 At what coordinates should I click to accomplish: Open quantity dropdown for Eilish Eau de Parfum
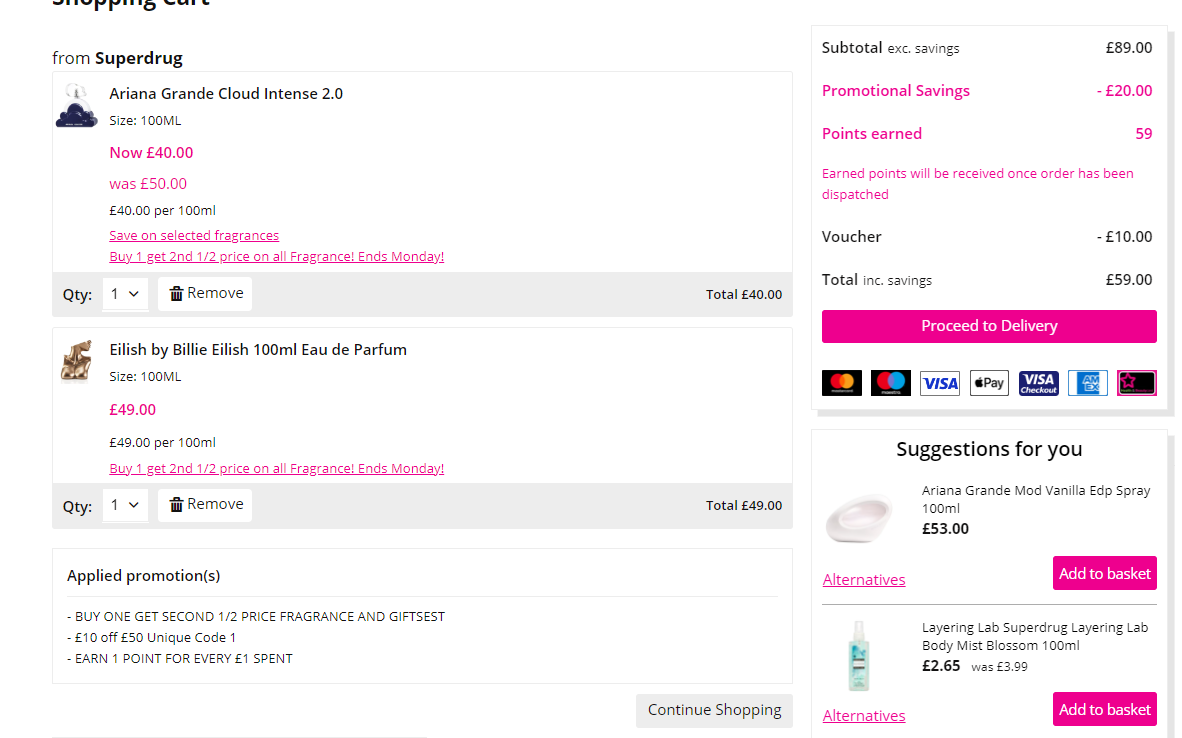tap(126, 505)
